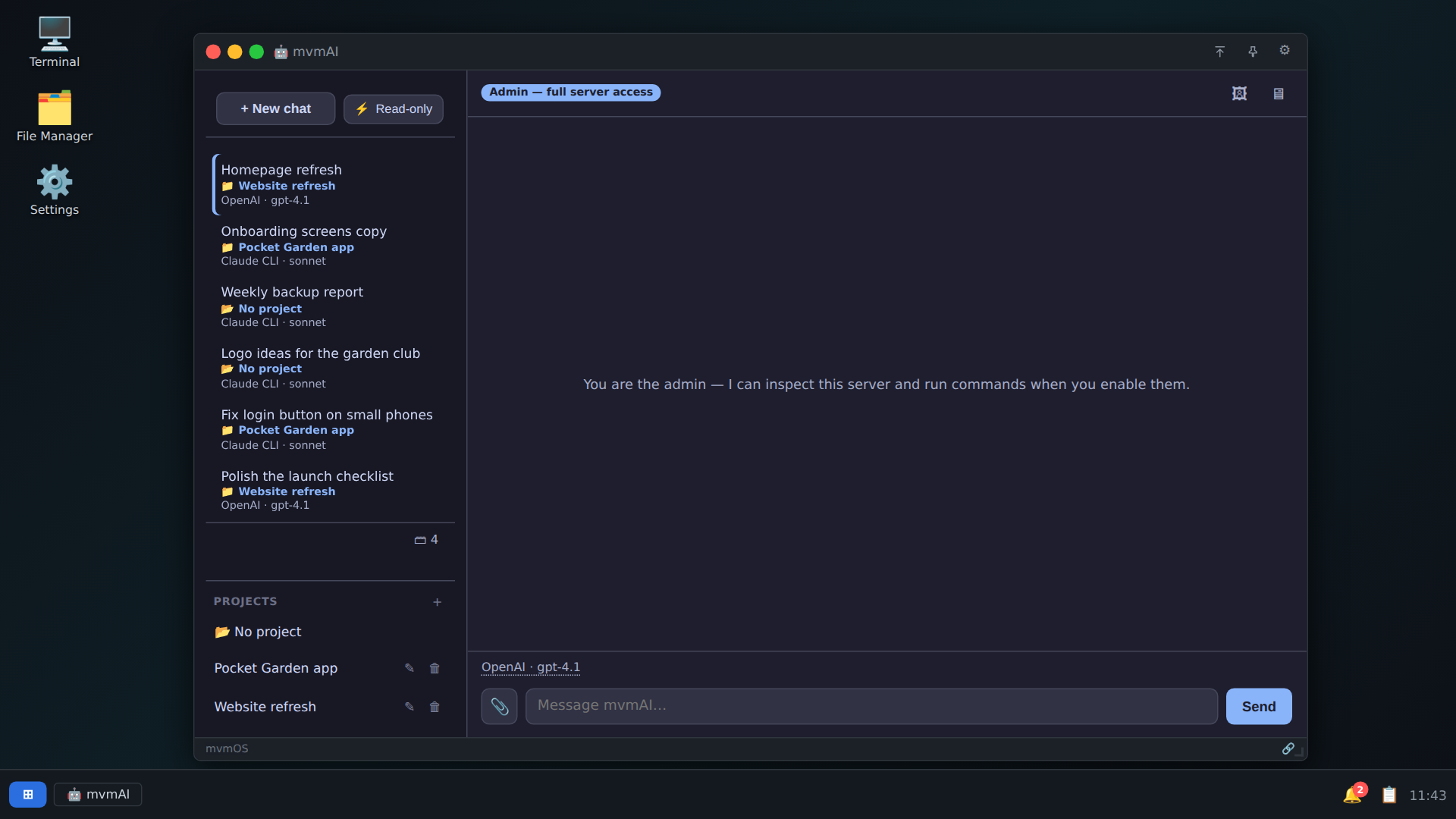
Task: Click the server monitor icon in chat header
Action: point(1279,93)
